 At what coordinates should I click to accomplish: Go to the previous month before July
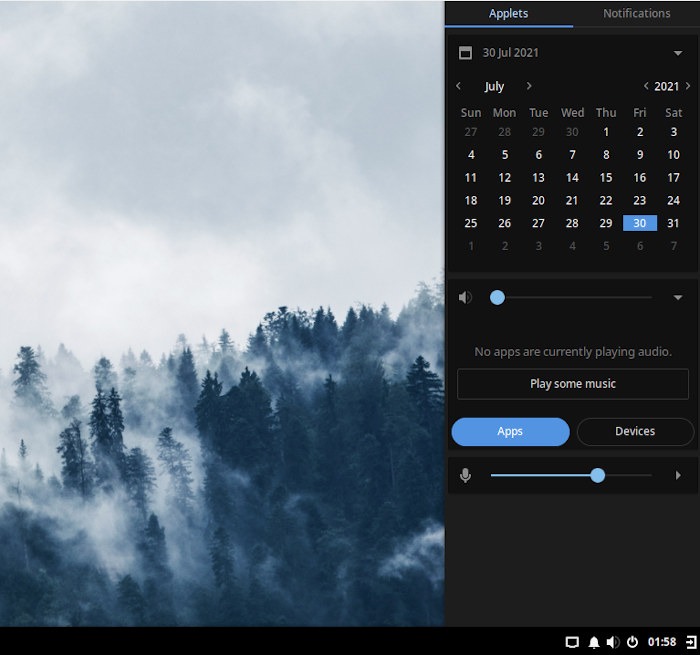pyautogui.click(x=458, y=86)
